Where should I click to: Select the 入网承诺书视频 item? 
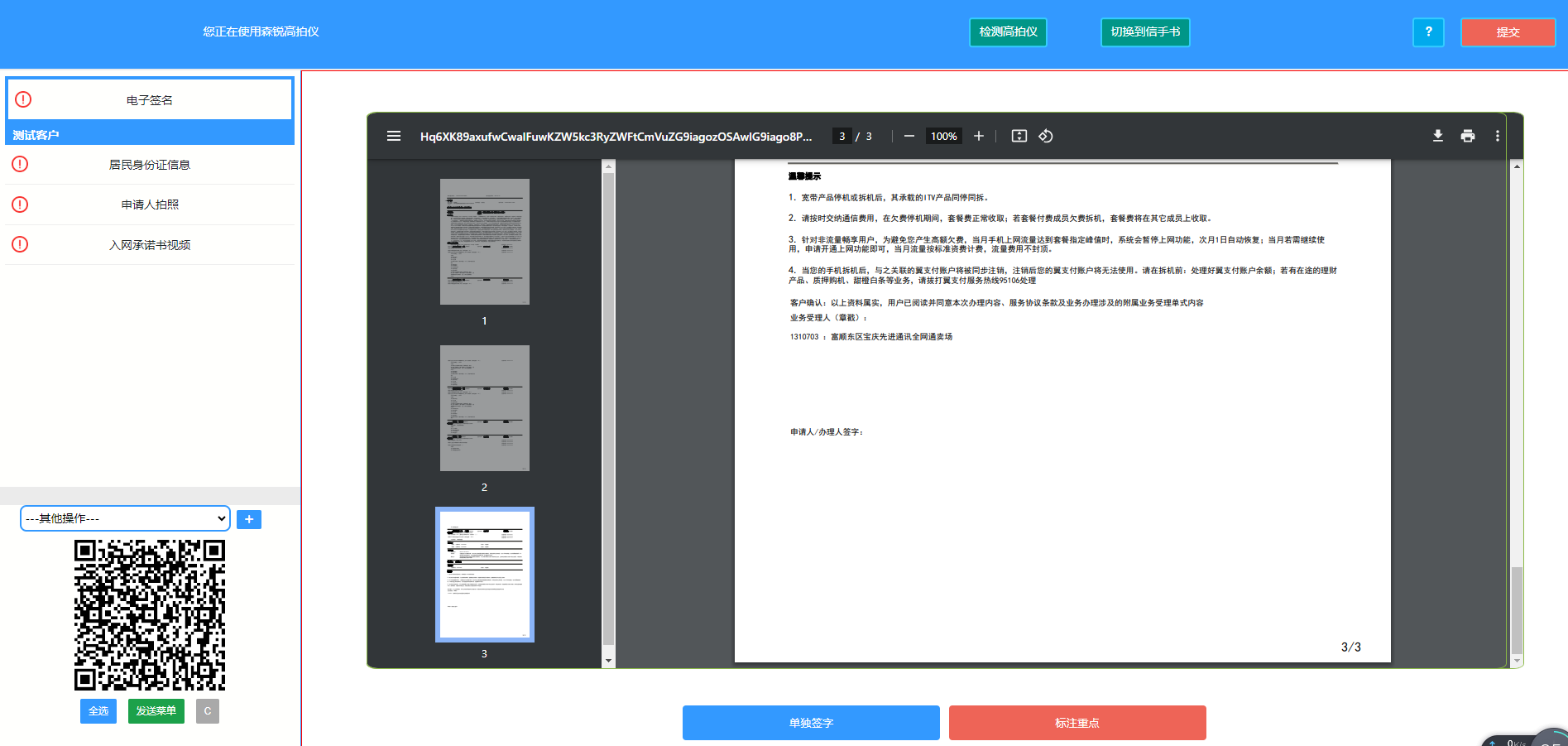[150, 245]
